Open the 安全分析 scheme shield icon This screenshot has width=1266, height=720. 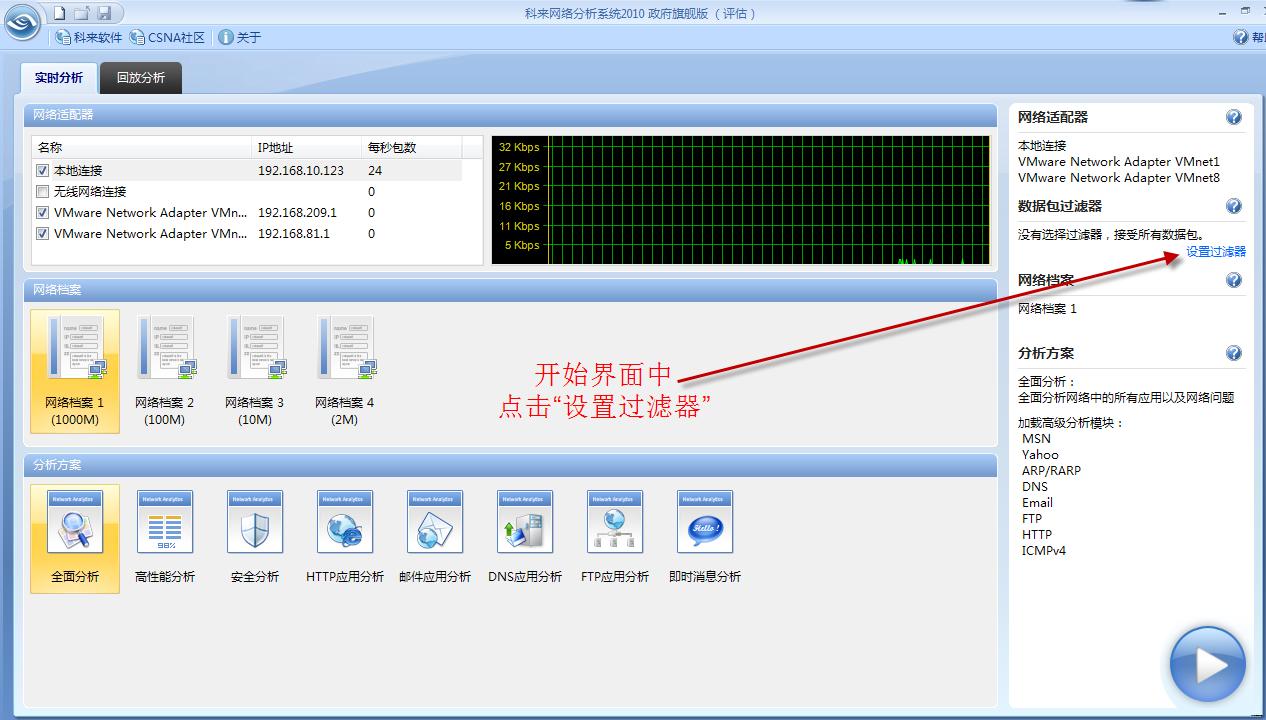tap(255, 521)
